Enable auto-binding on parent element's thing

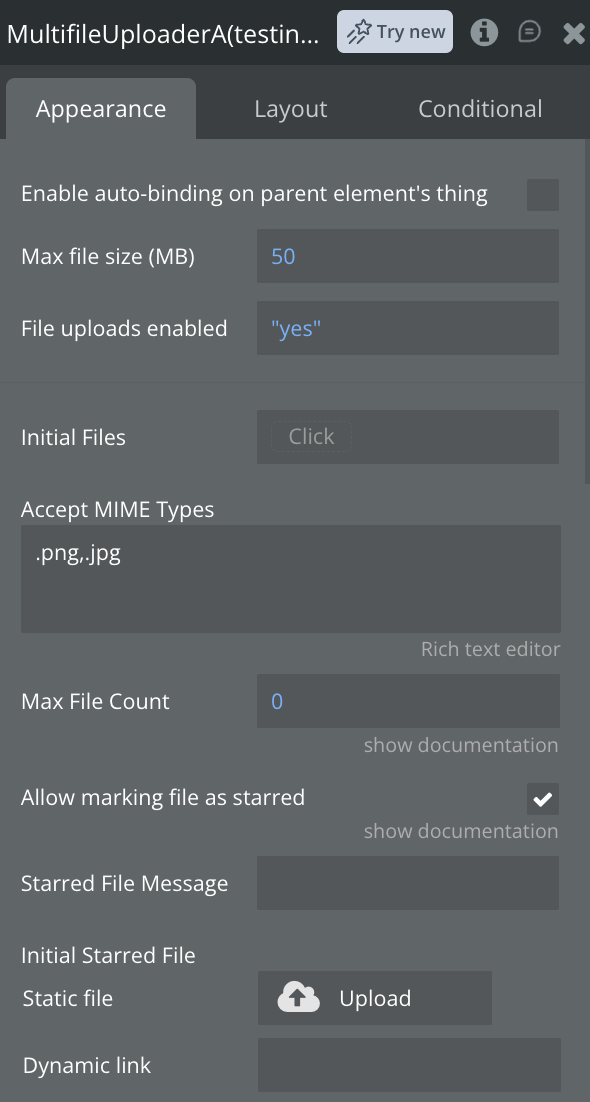(543, 195)
